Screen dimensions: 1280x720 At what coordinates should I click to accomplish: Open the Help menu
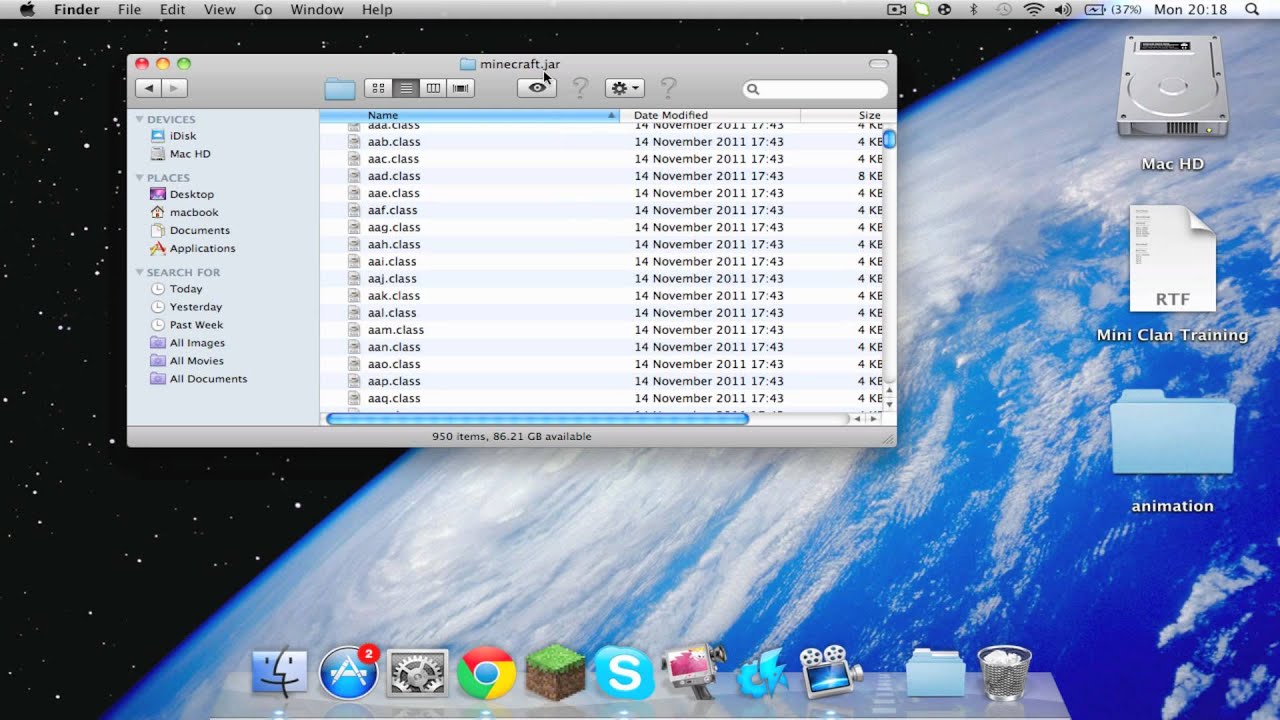[x=377, y=9]
